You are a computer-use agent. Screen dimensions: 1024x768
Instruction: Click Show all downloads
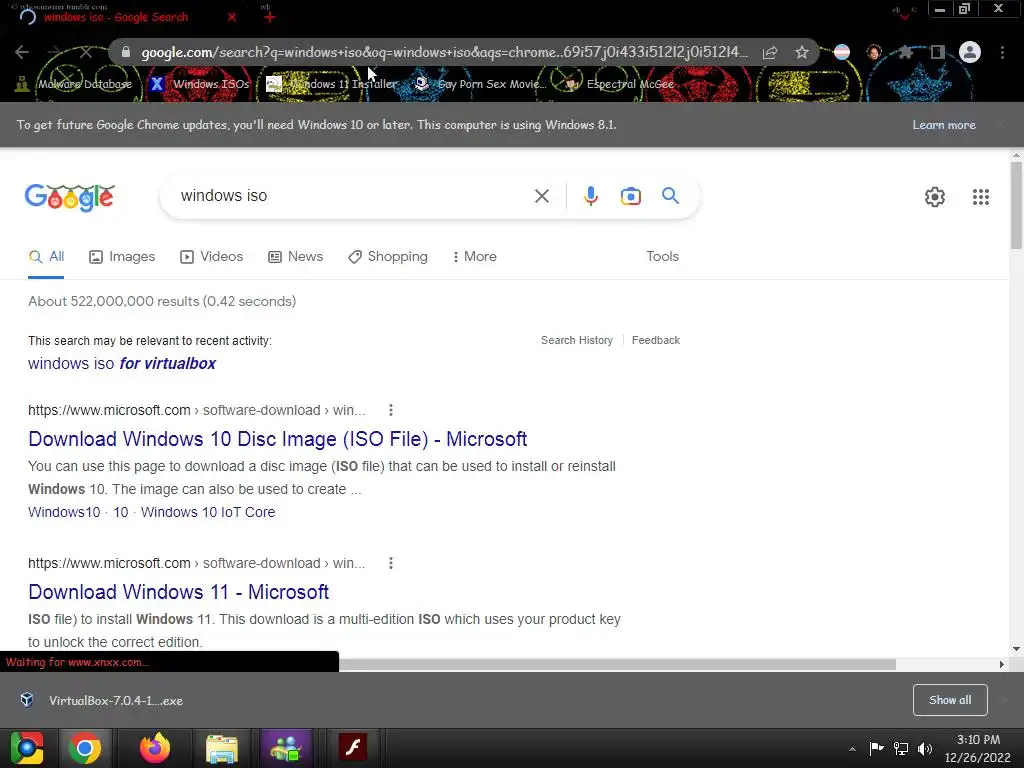click(950, 700)
